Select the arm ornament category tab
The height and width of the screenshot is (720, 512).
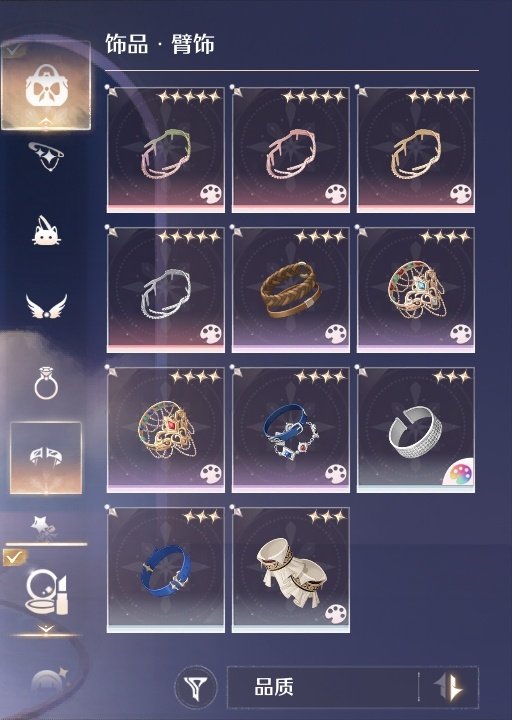tap(46, 458)
